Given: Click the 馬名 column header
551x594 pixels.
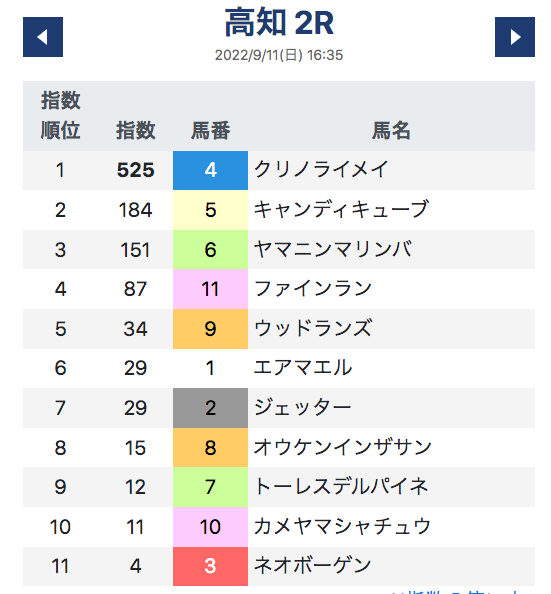Looking at the screenshot, I should (391, 131).
